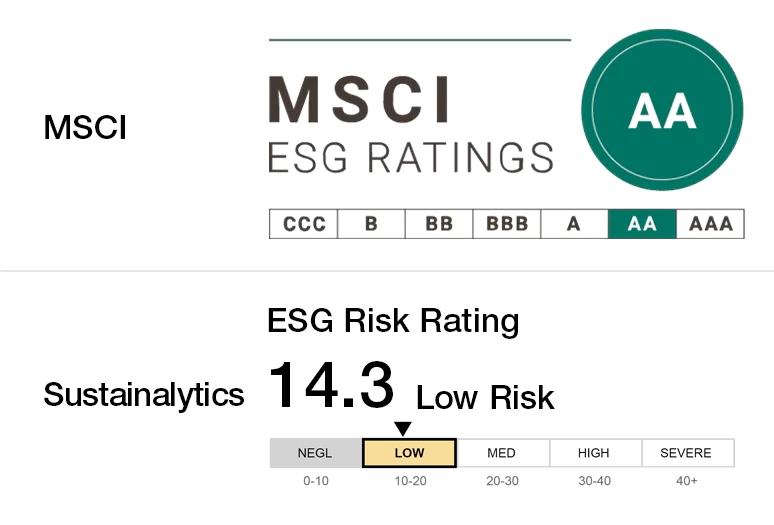Click the Sustainalytics row label
The height and width of the screenshot is (525, 774).
[x=144, y=395]
